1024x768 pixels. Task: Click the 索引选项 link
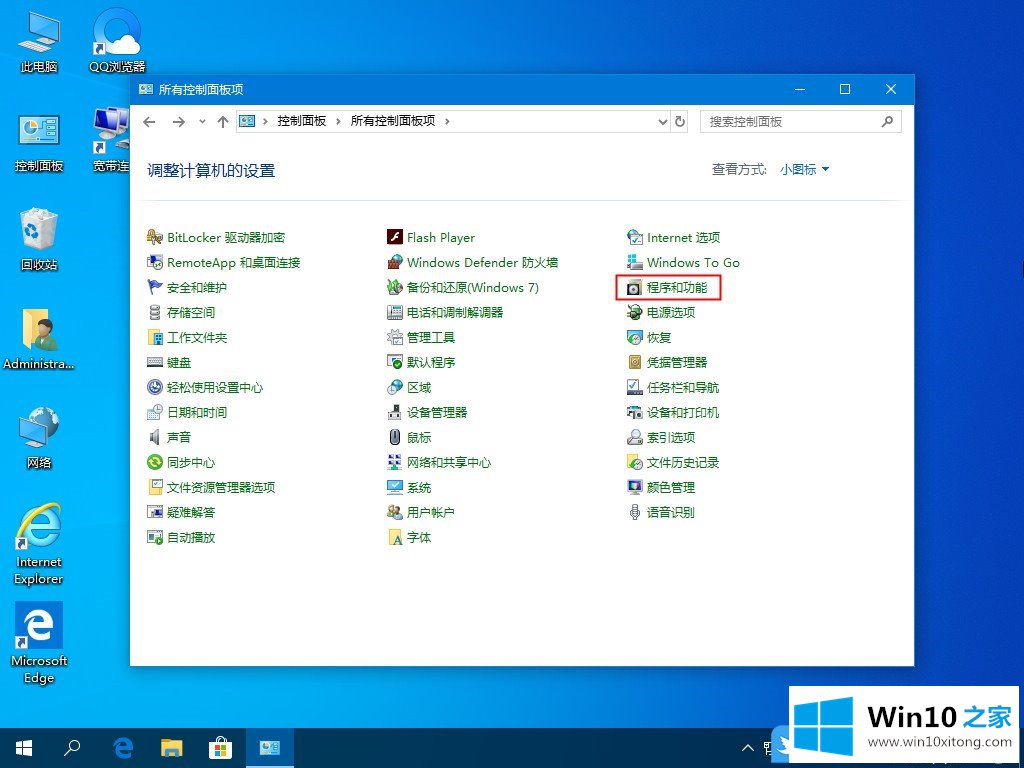(671, 437)
